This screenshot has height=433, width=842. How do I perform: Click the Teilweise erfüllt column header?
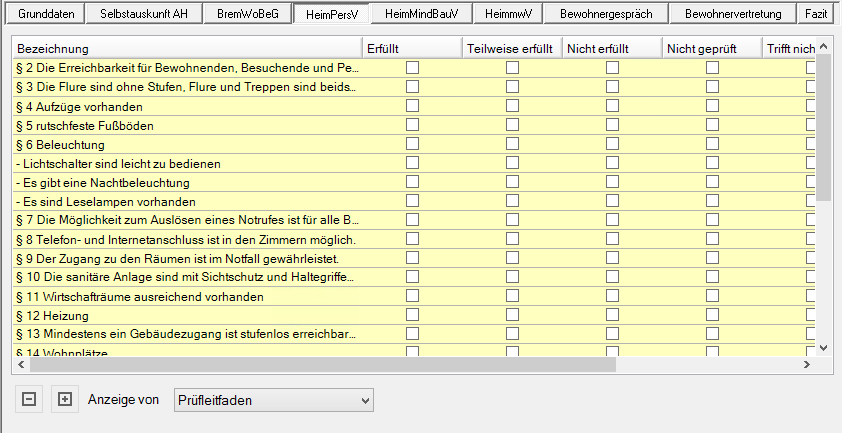pos(510,49)
